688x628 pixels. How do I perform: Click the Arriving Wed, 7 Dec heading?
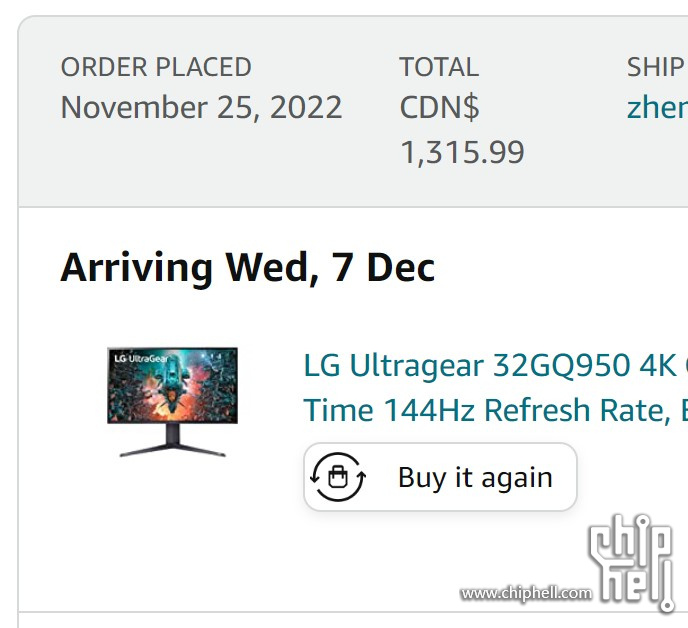[x=248, y=268]
